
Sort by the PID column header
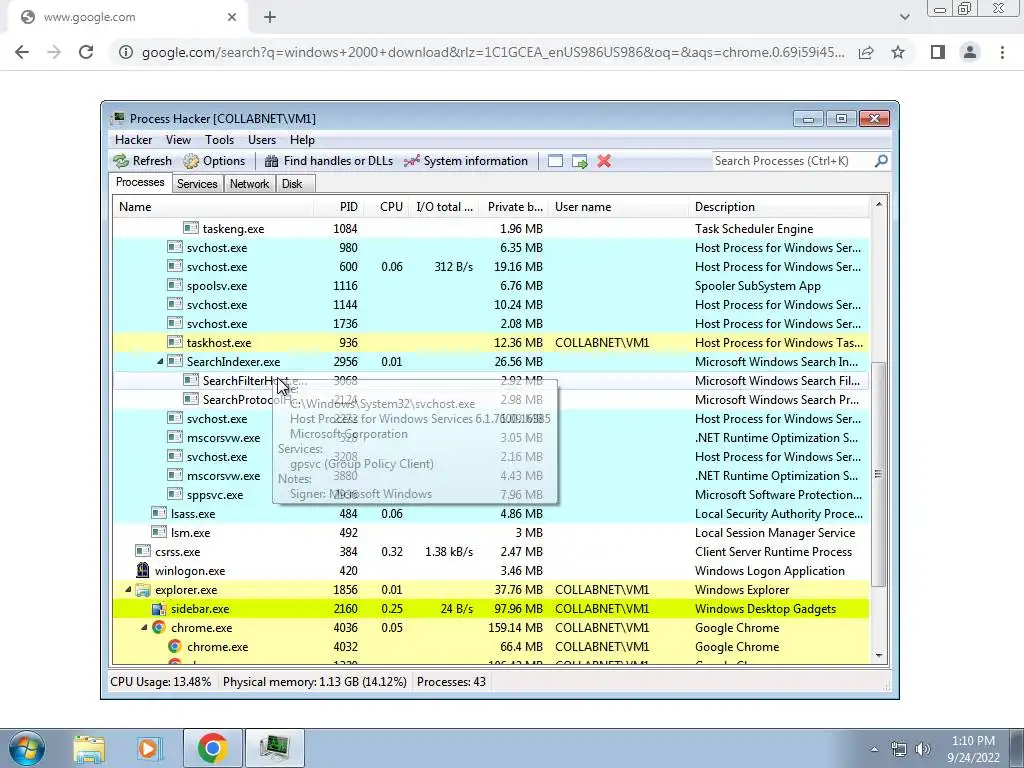pyautogui.click(x=338, y=207)
